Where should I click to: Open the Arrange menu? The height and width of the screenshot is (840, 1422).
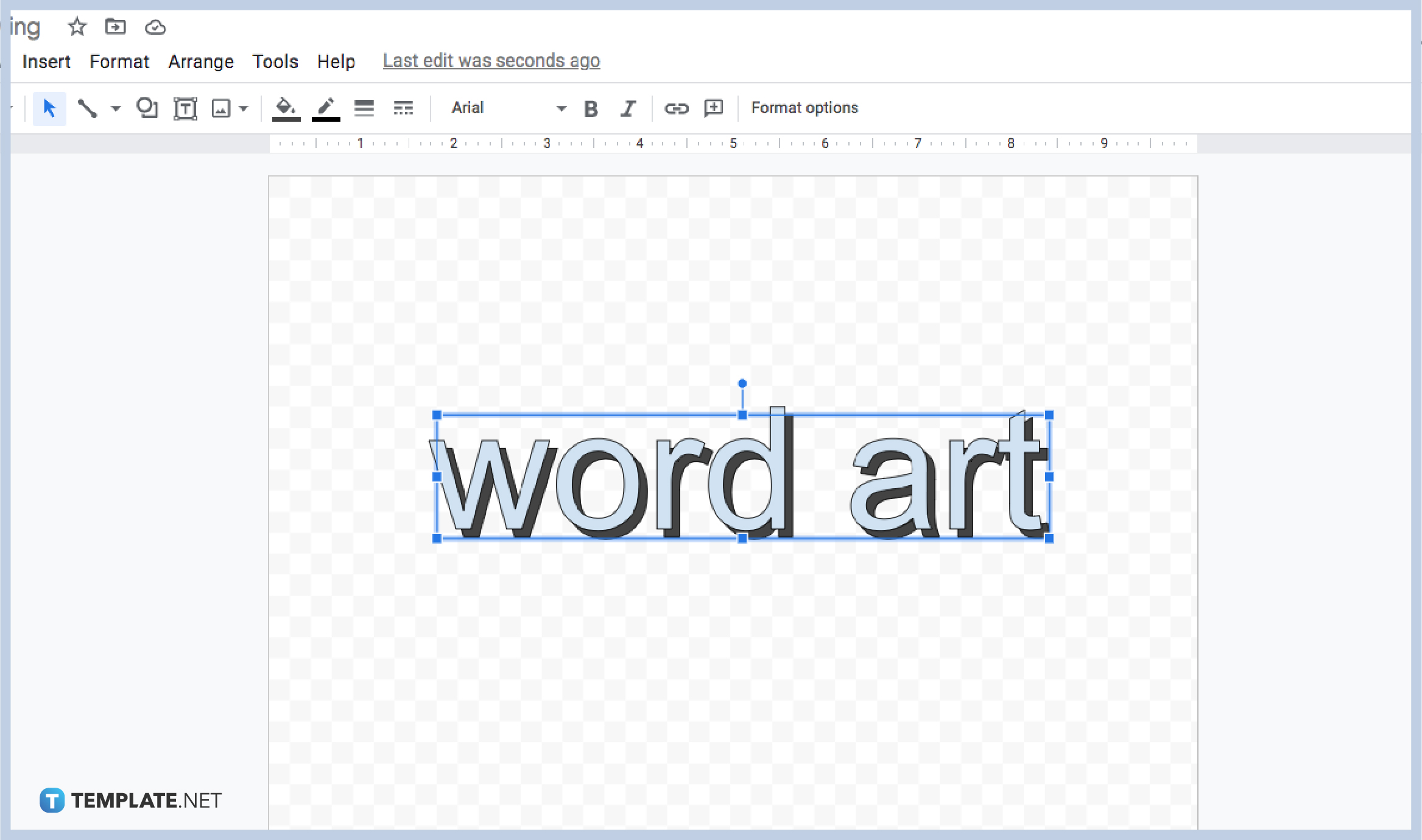[x=201, y=61]
